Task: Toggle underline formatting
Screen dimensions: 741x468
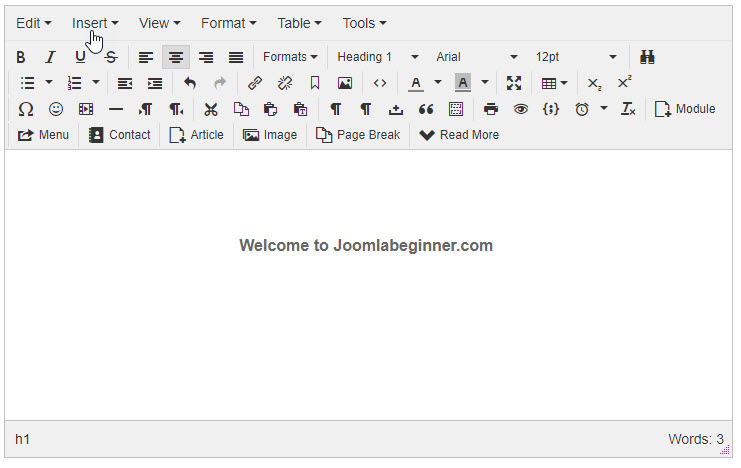Action: point(80,57)
